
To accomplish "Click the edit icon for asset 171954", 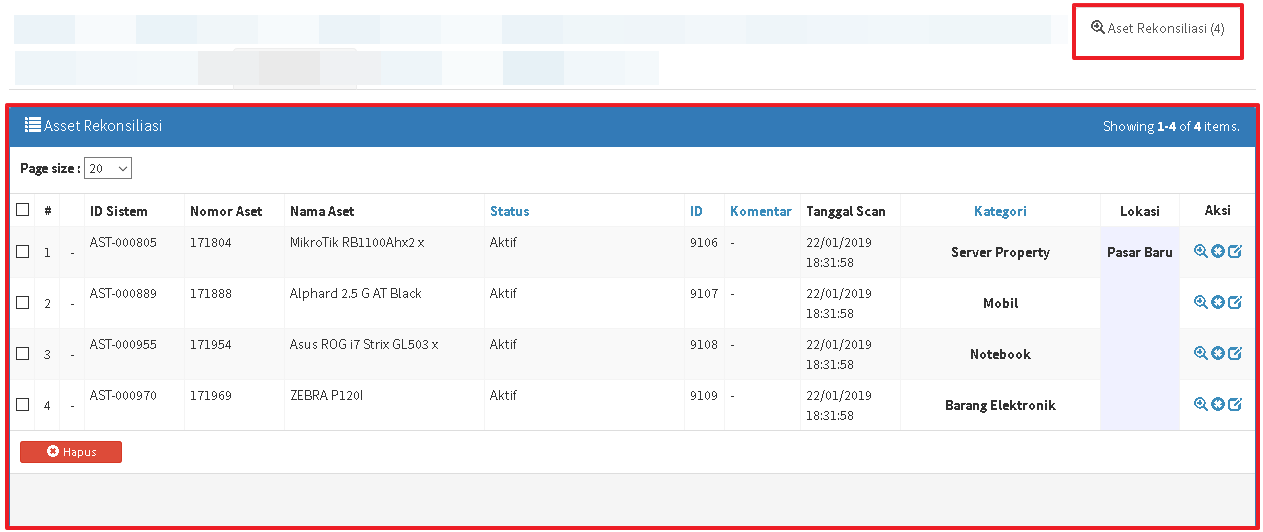I will [x=1234, y=354].
